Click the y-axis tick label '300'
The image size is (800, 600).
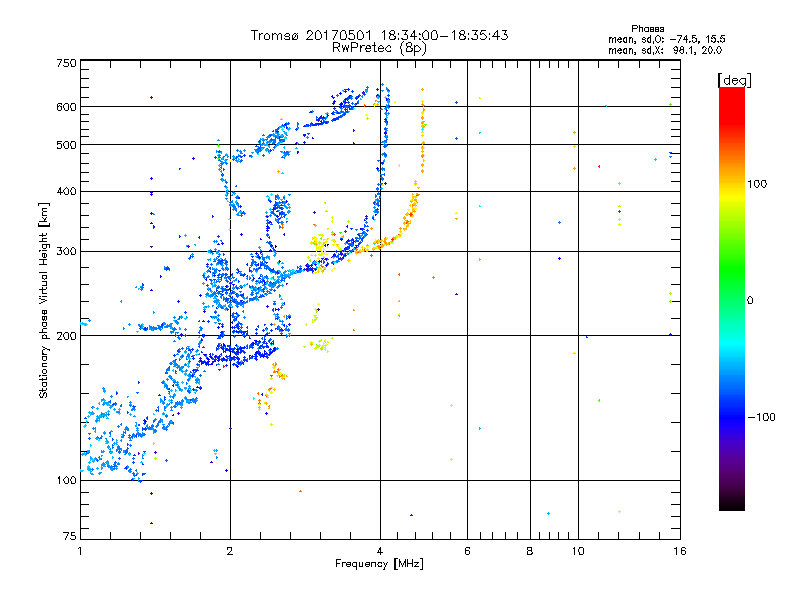66,252
